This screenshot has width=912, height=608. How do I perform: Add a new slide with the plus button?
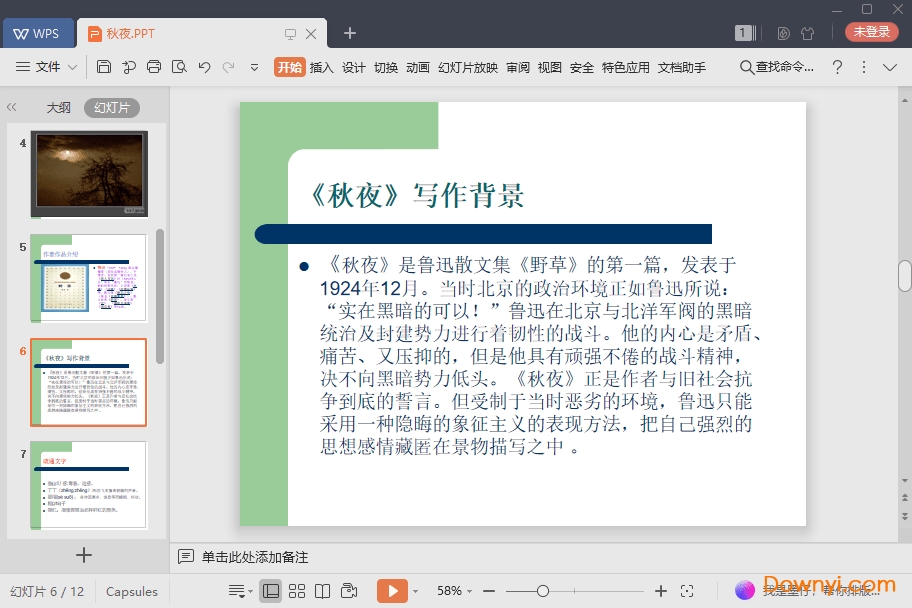click(x=84, y=555)
